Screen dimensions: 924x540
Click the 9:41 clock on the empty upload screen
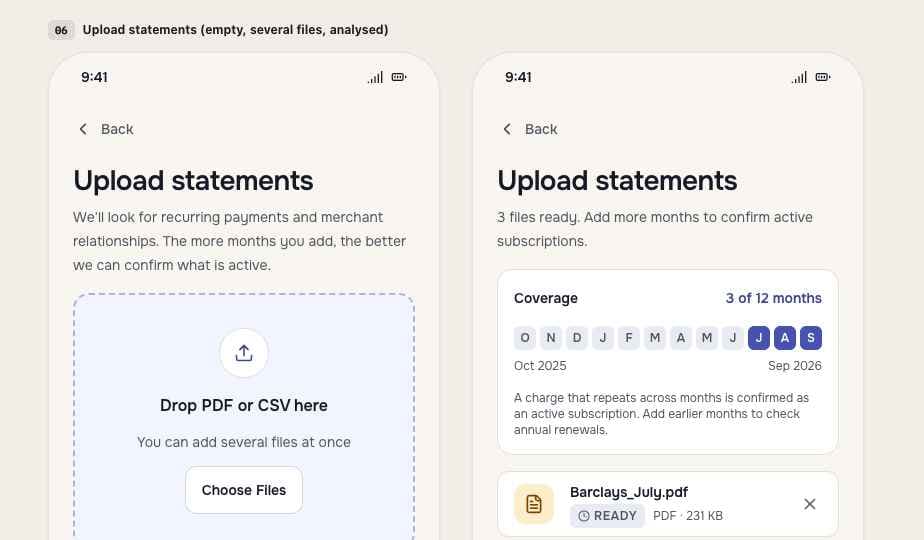[94, 77]
